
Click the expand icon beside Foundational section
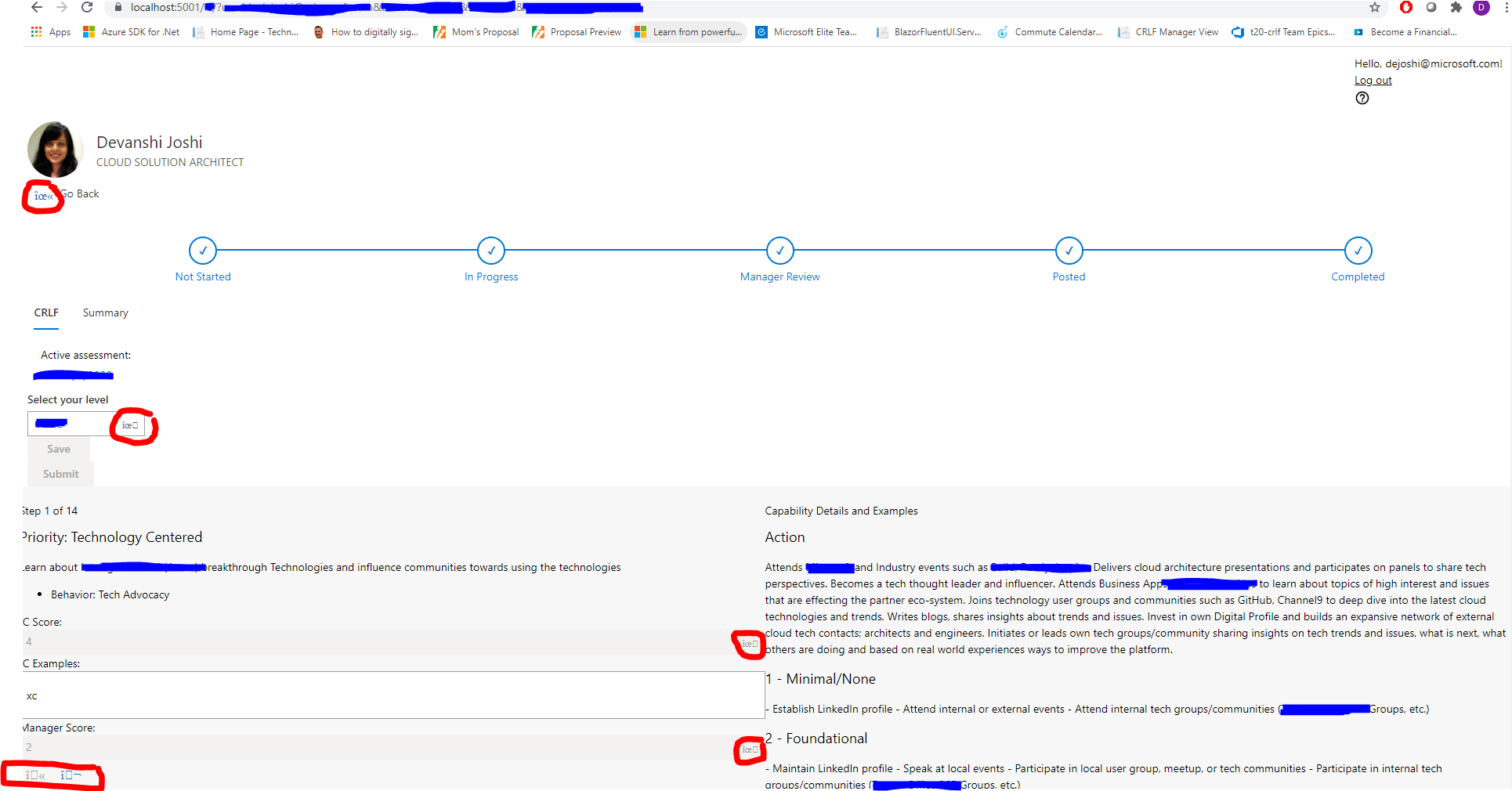tap(748, 749)
